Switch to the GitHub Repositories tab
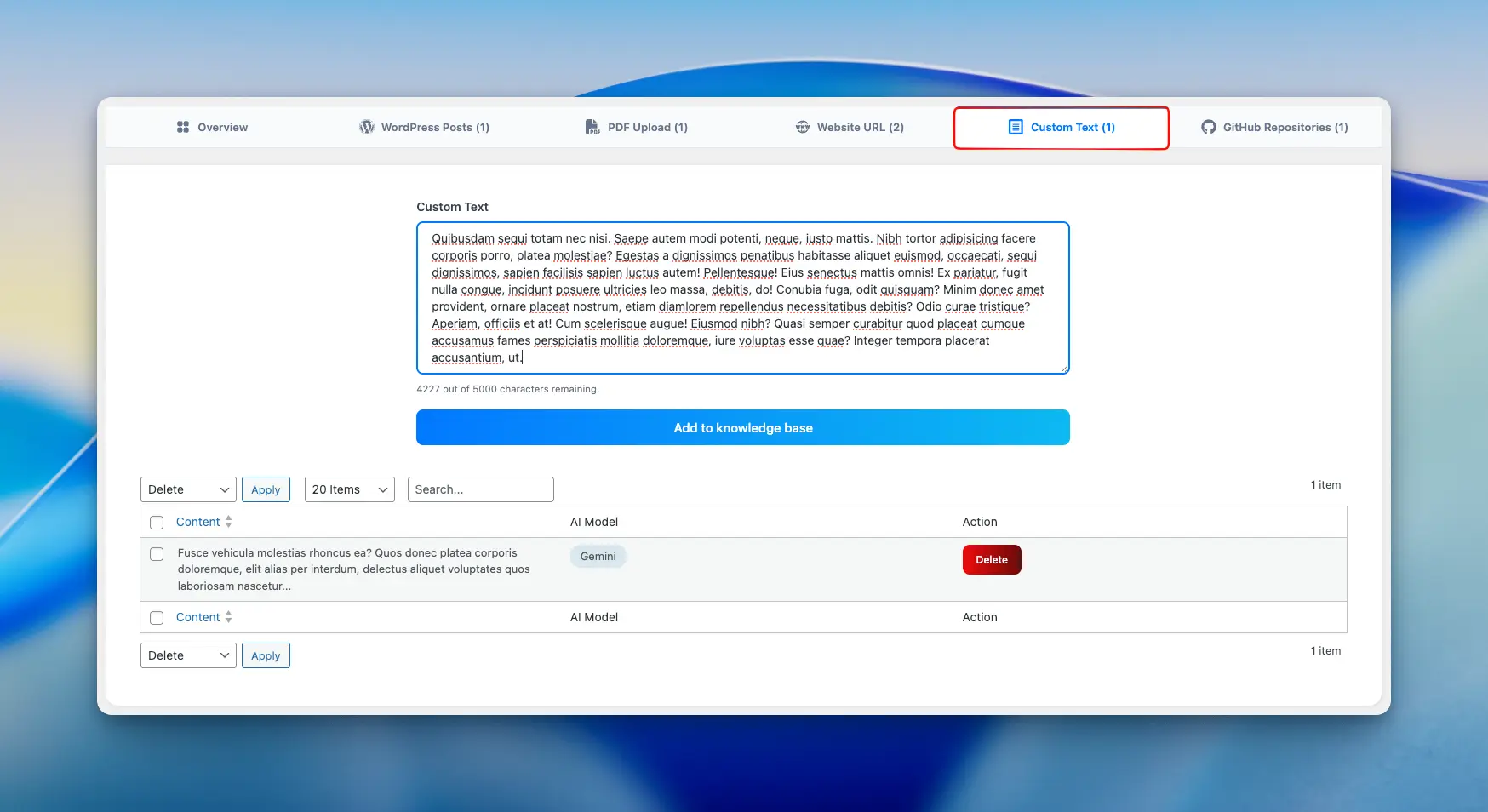The image size is (1488, 812). pyautogui.click(x=1285, y=127)
